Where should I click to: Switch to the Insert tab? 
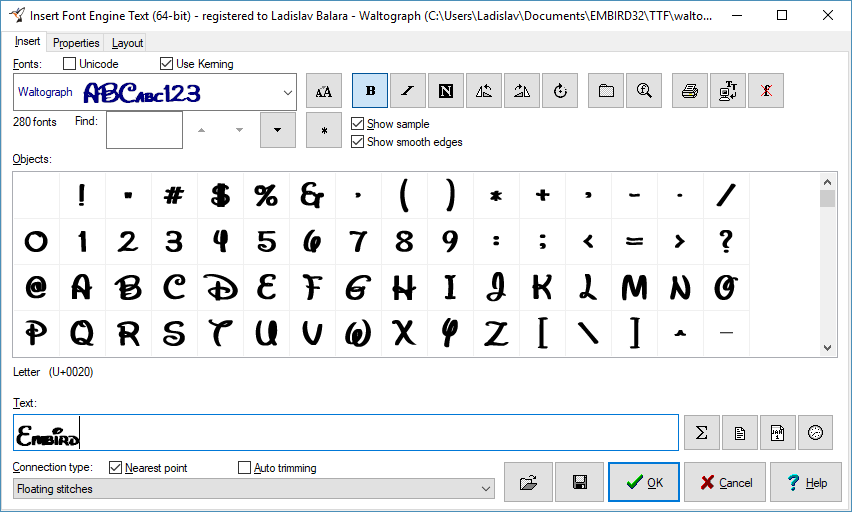coord(27,41)
